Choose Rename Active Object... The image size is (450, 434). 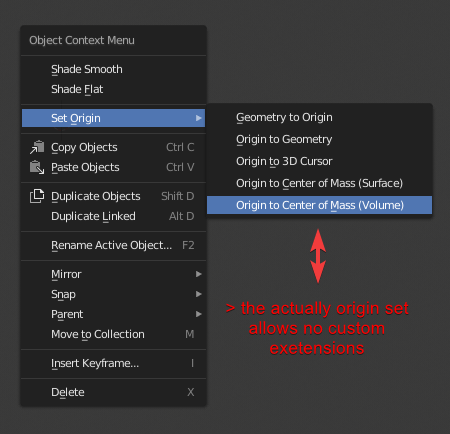113,245
